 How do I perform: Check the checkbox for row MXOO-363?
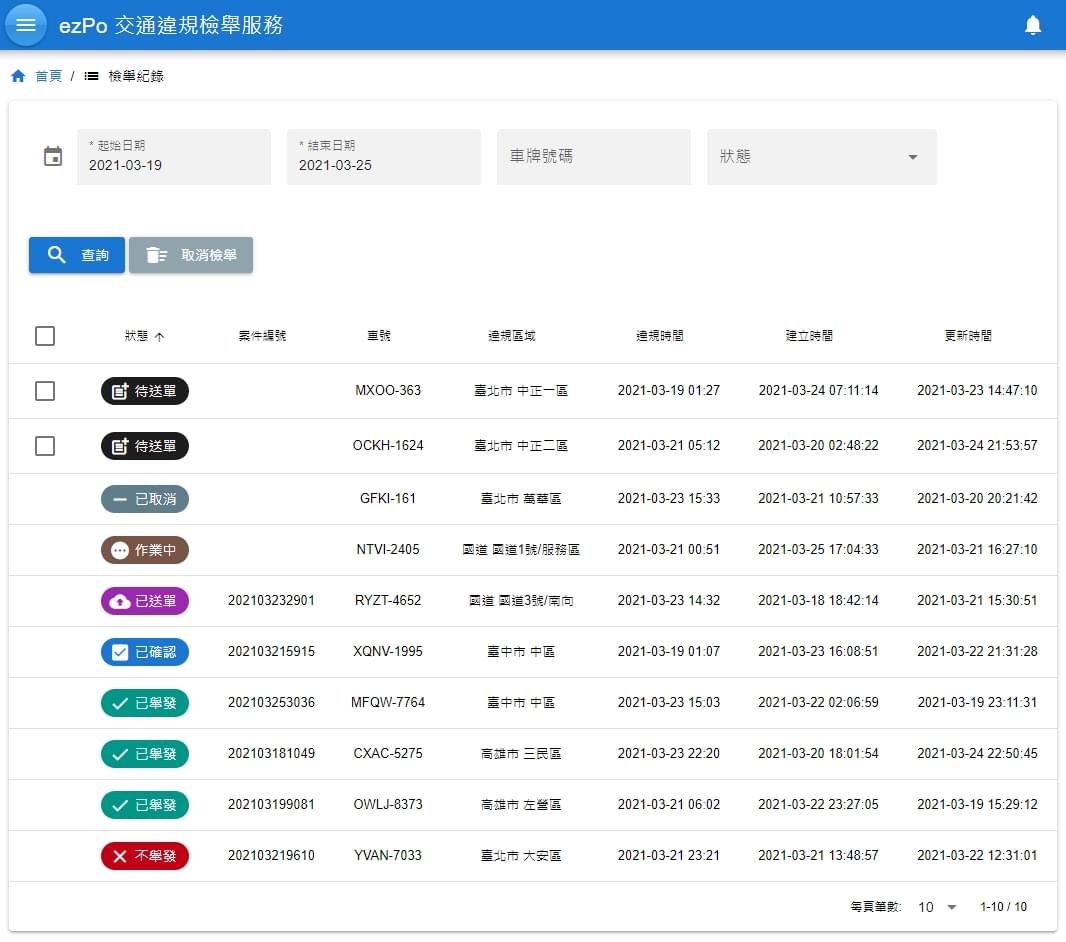[45, 391]
